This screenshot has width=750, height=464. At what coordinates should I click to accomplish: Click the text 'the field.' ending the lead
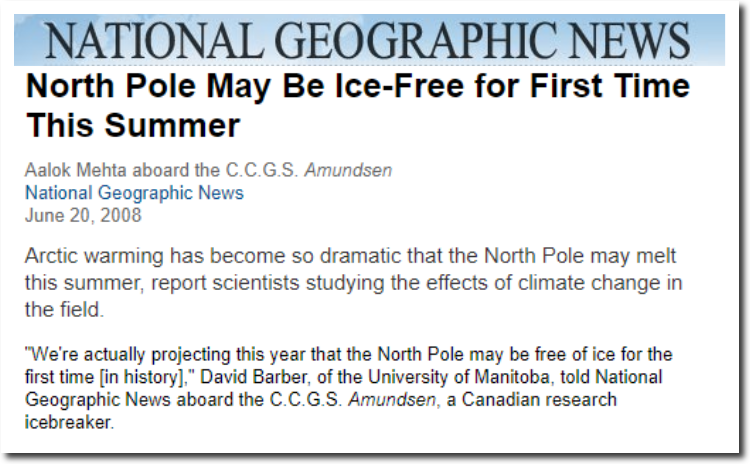point(64,309)
